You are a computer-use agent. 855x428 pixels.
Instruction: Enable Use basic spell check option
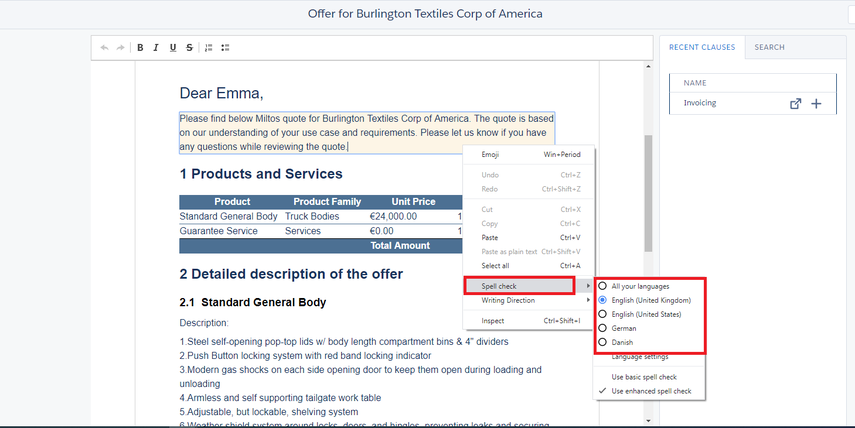tap(645, 376)
